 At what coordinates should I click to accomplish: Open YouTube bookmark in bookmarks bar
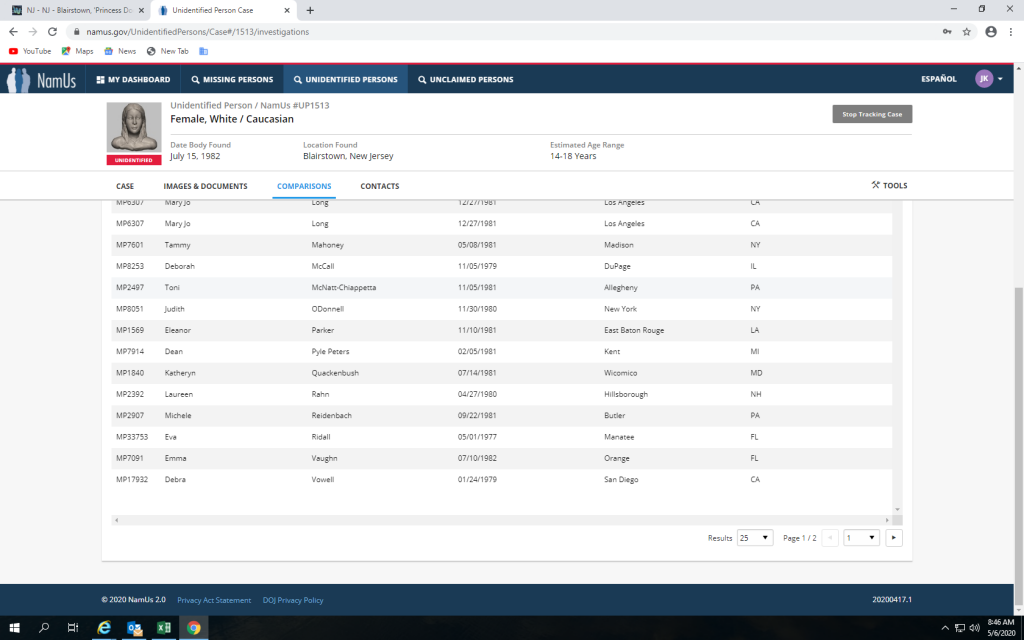point(30,51)
